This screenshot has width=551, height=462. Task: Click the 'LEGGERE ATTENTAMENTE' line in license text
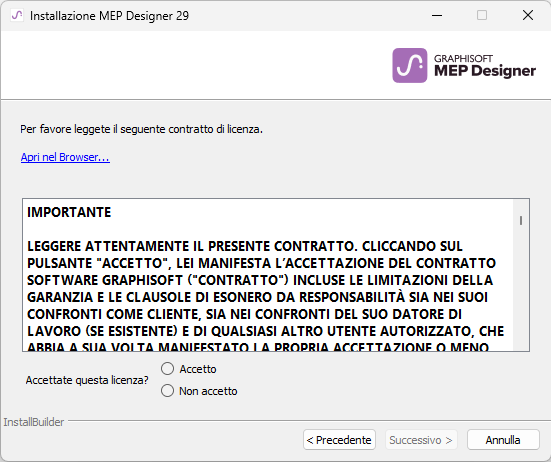click(x=245, y=246)
